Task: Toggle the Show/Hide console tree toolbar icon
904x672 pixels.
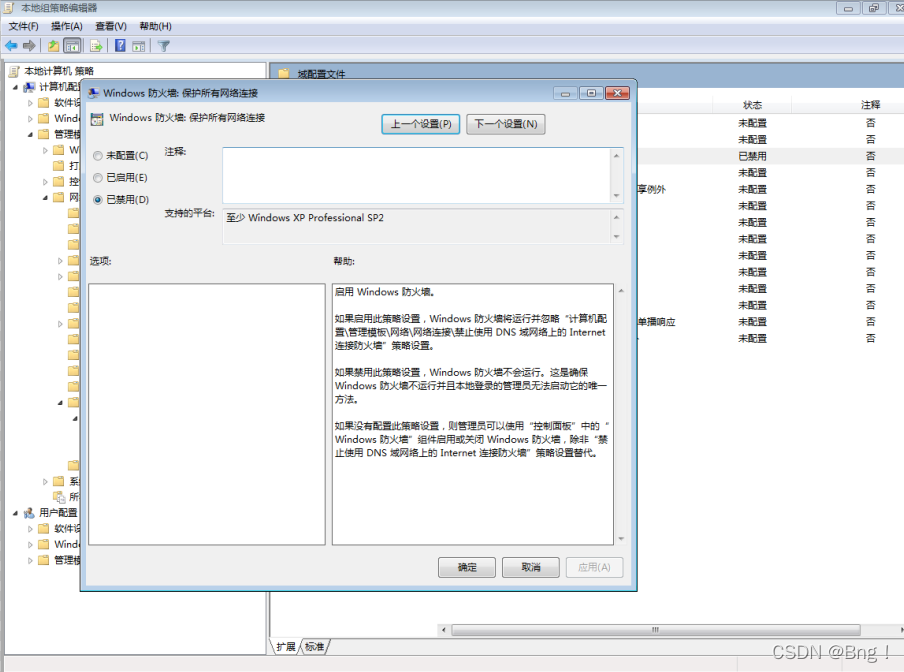Action: click(72, 46)
